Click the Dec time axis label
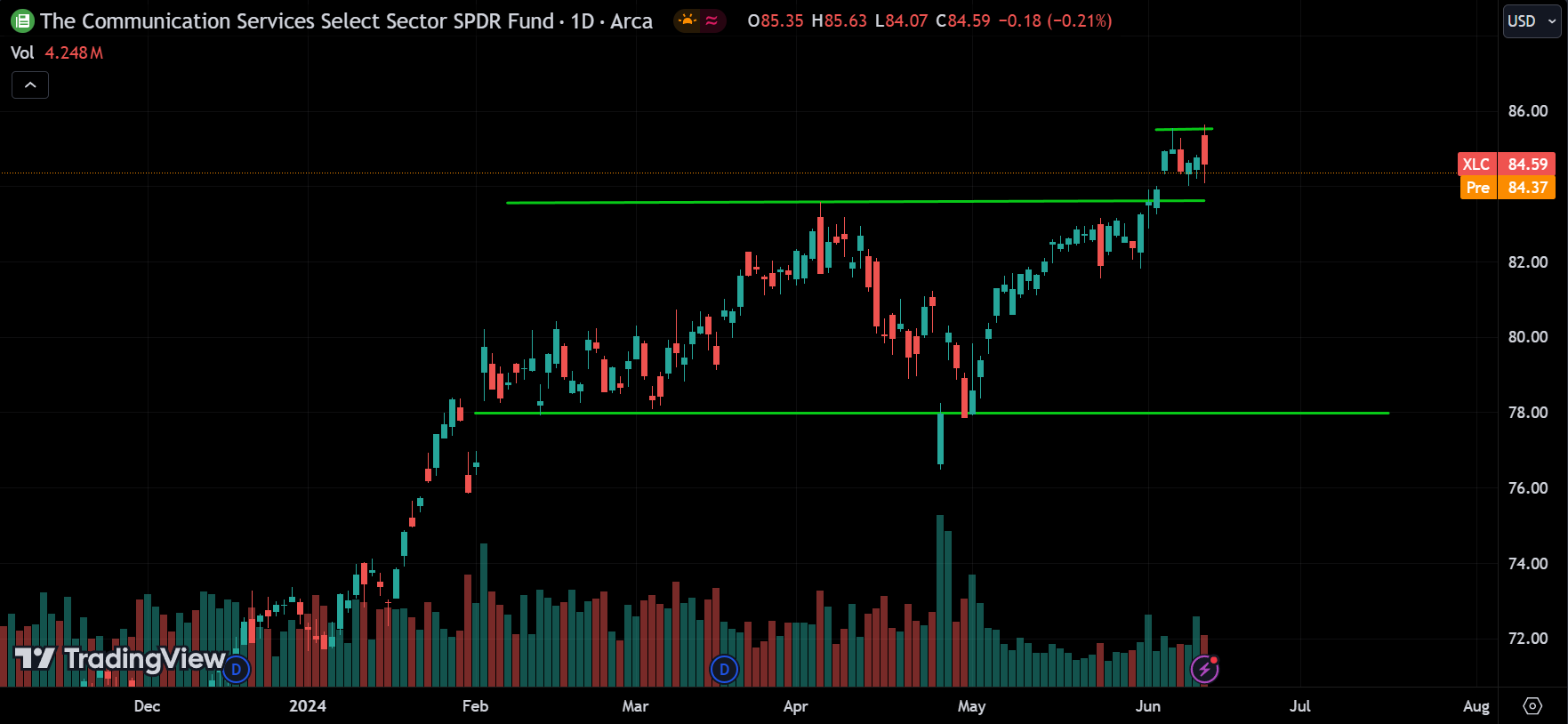 [147, 706]
